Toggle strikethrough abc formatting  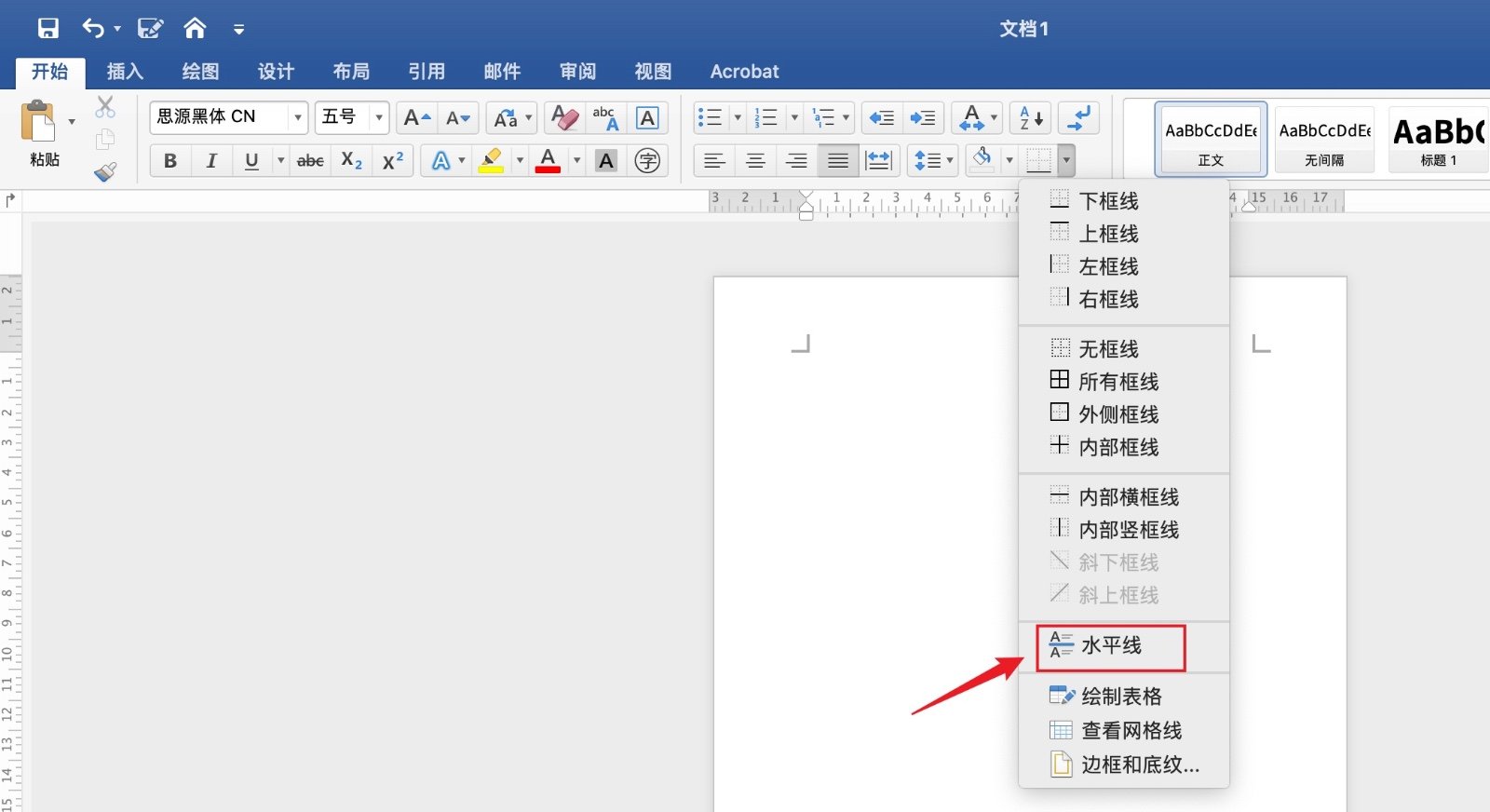(310, 160)
